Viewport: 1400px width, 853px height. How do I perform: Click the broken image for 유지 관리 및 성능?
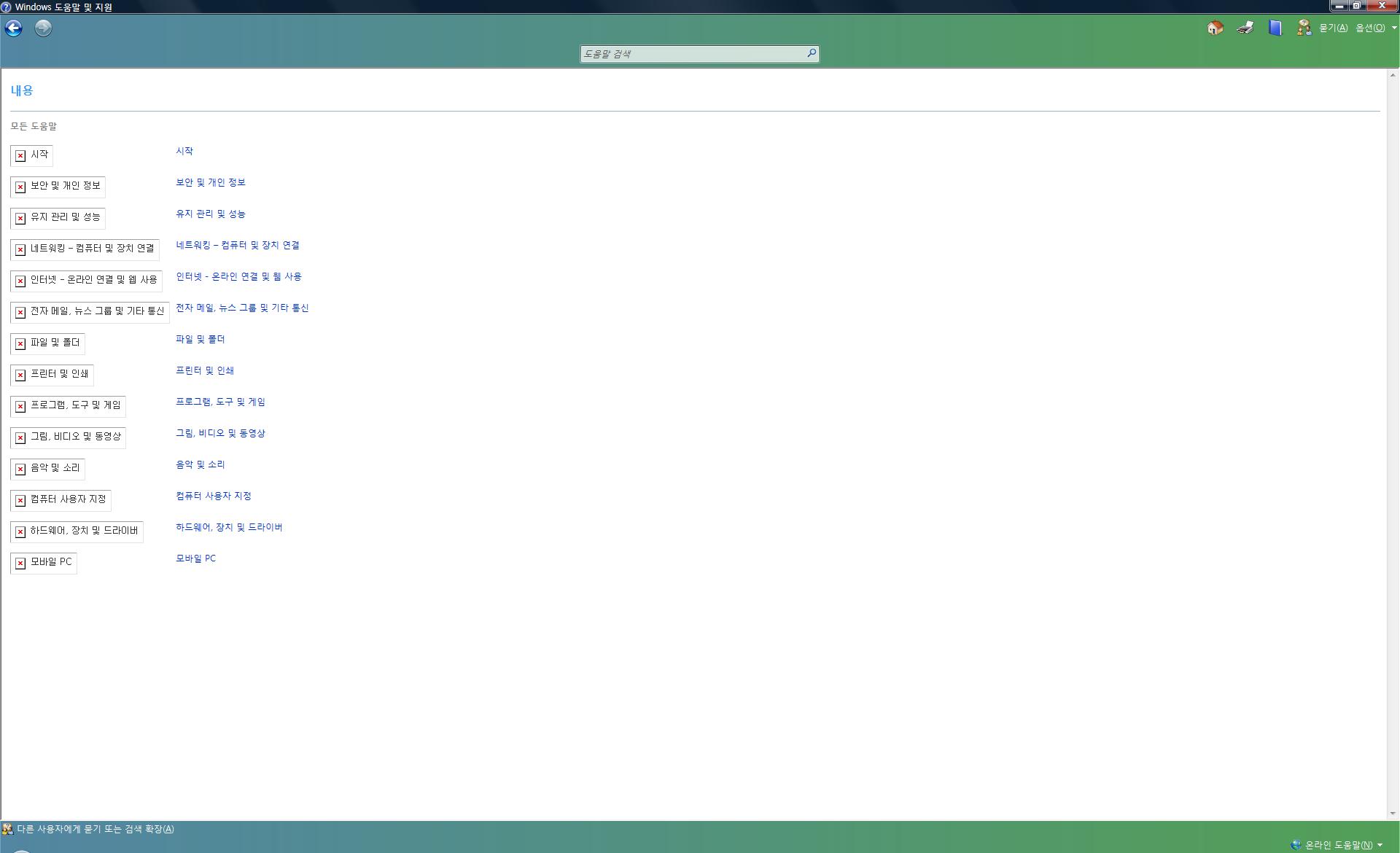pyautogui.click(x=58, y=218)
